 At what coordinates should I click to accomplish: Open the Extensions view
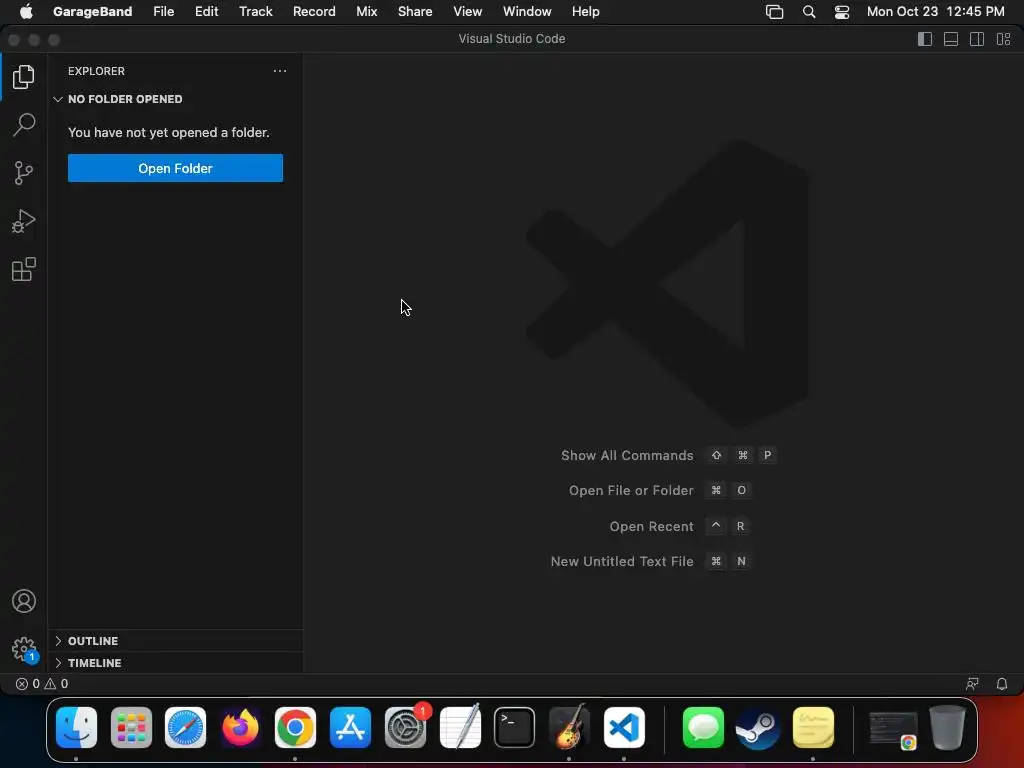pyautogui.click(x=24, y=269)
